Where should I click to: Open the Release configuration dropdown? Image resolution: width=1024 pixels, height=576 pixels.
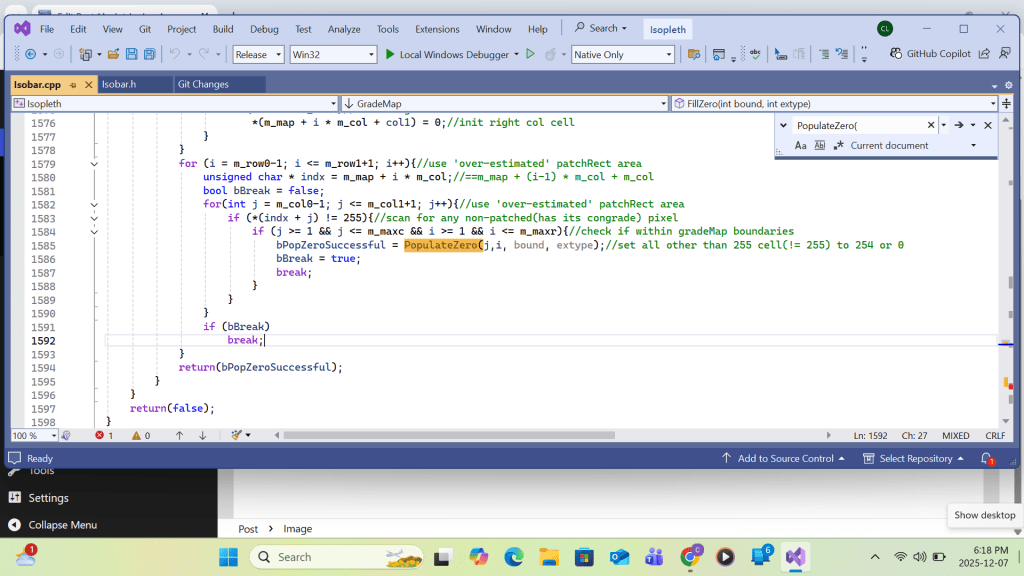[x=258, y=54]
